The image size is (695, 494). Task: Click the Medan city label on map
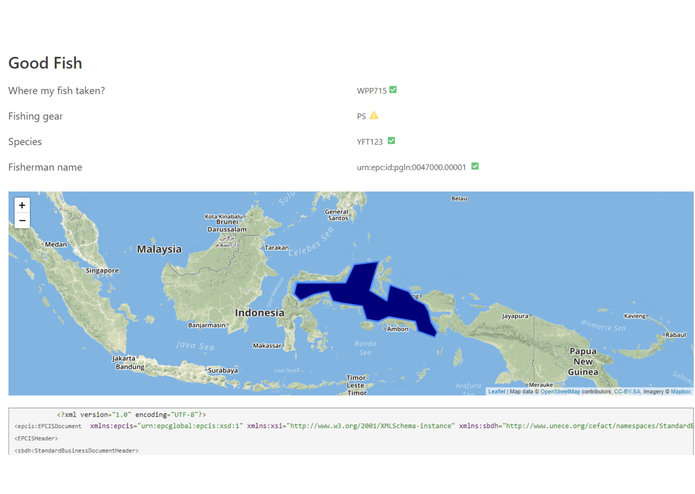point(56,244)
